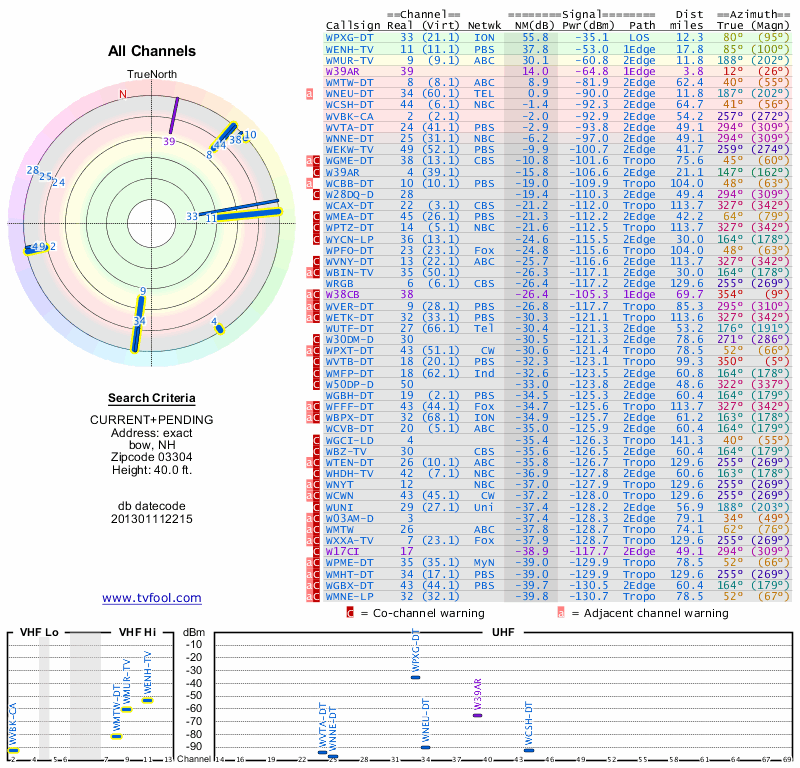Click the All Channels title
The width and height of the screenshot is (800, 768).
pyautogui.click(x=152, y=51)
